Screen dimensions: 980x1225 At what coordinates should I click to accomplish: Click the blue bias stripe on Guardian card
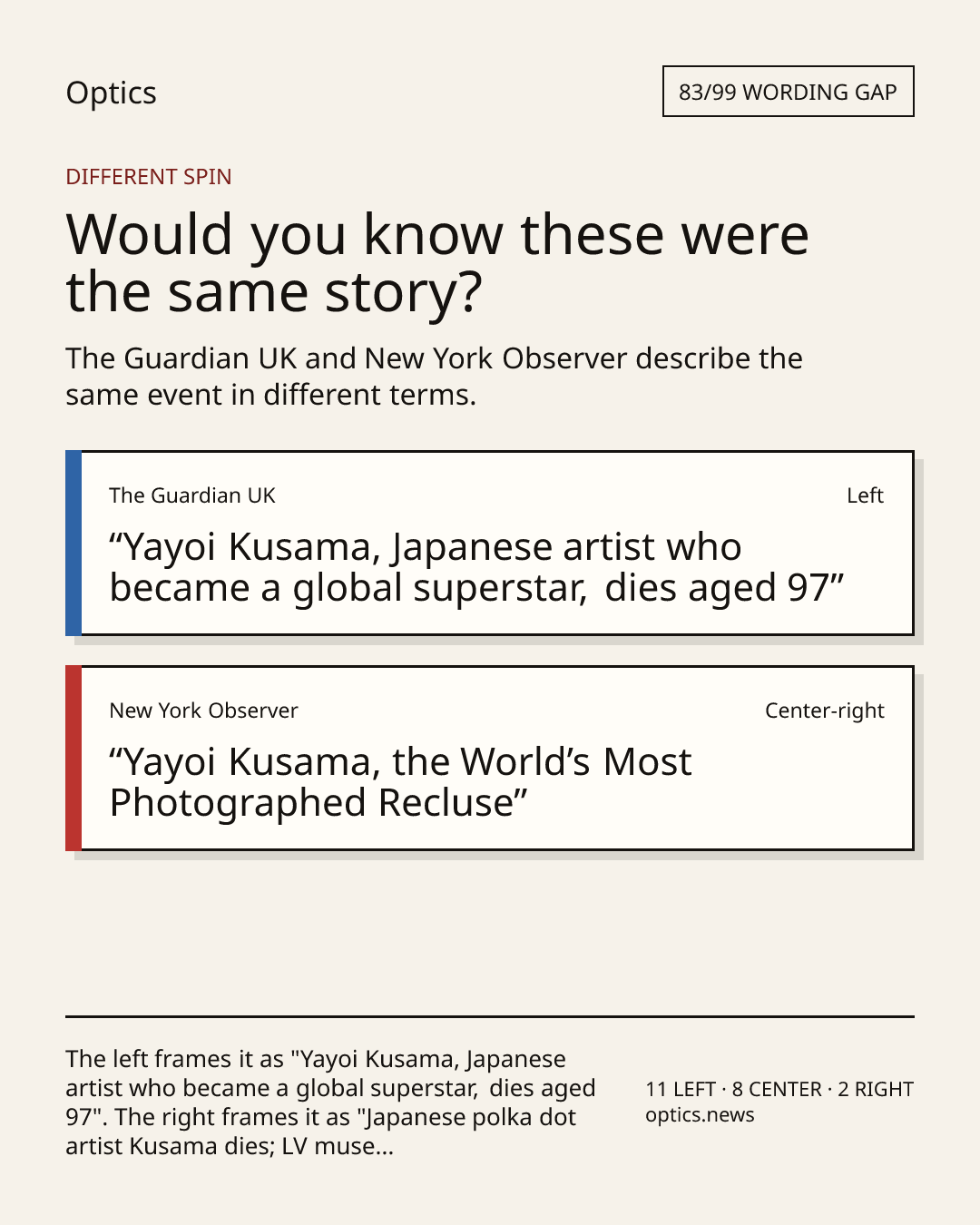point(73,543)
